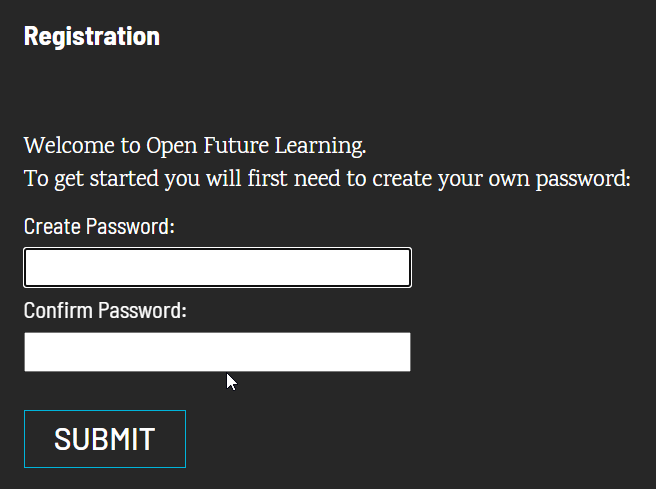
Task: Click the "Welcome to Open Future Learning" text
Action: point(195,146)
